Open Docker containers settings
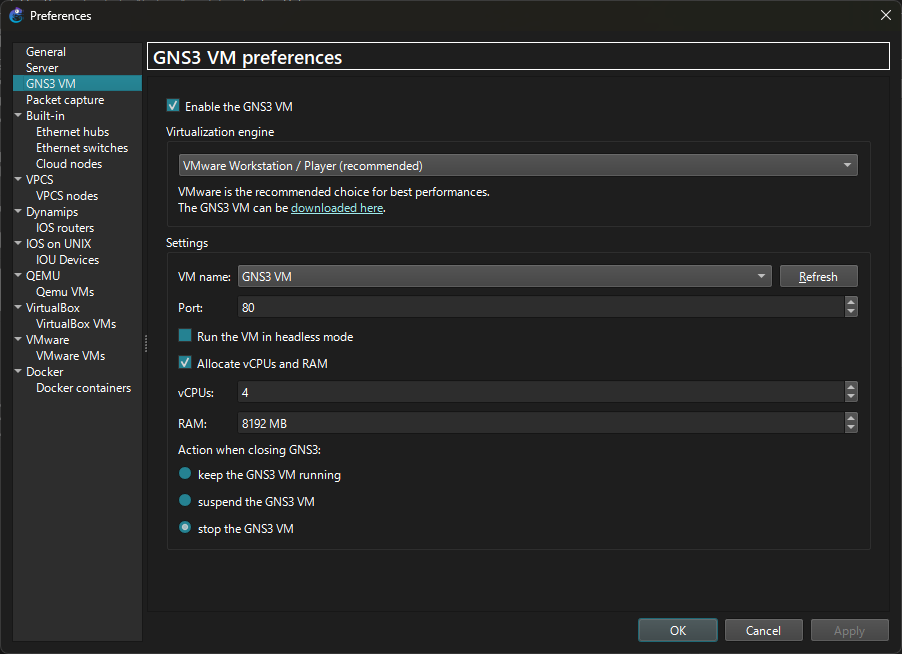The height and width of the screenshot is (654, 902). [x=83, y=388]
